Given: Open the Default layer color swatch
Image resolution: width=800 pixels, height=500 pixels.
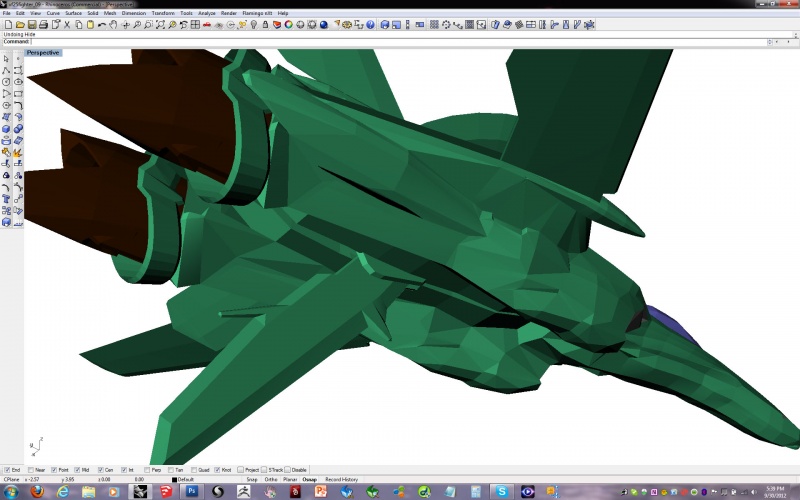Looking at the screenshot, I should 174,480.
